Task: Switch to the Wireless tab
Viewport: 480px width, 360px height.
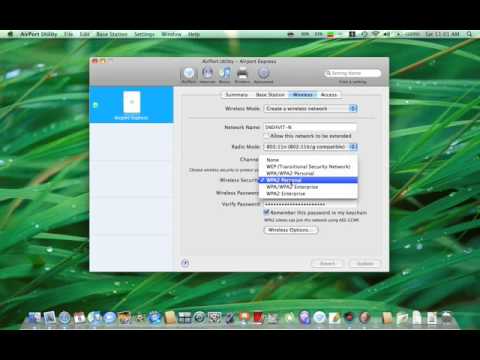Action: tap(303, 95)
